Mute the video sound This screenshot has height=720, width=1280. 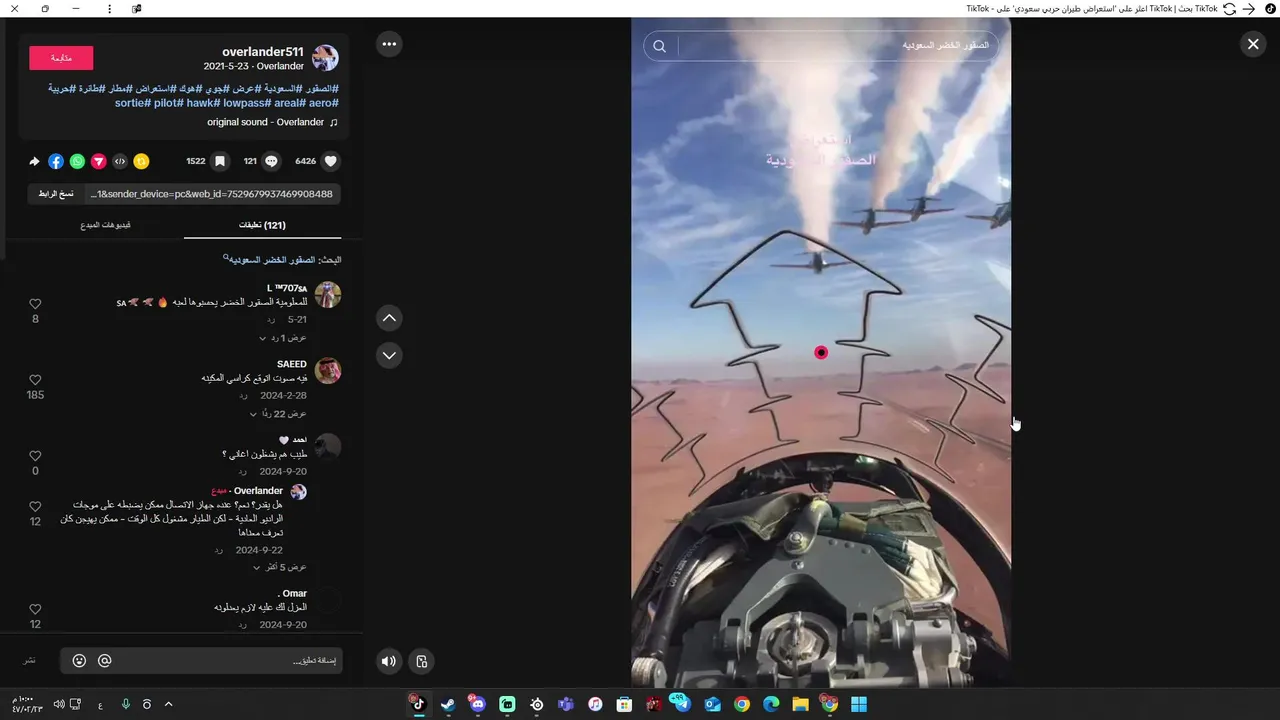(389, 661)
